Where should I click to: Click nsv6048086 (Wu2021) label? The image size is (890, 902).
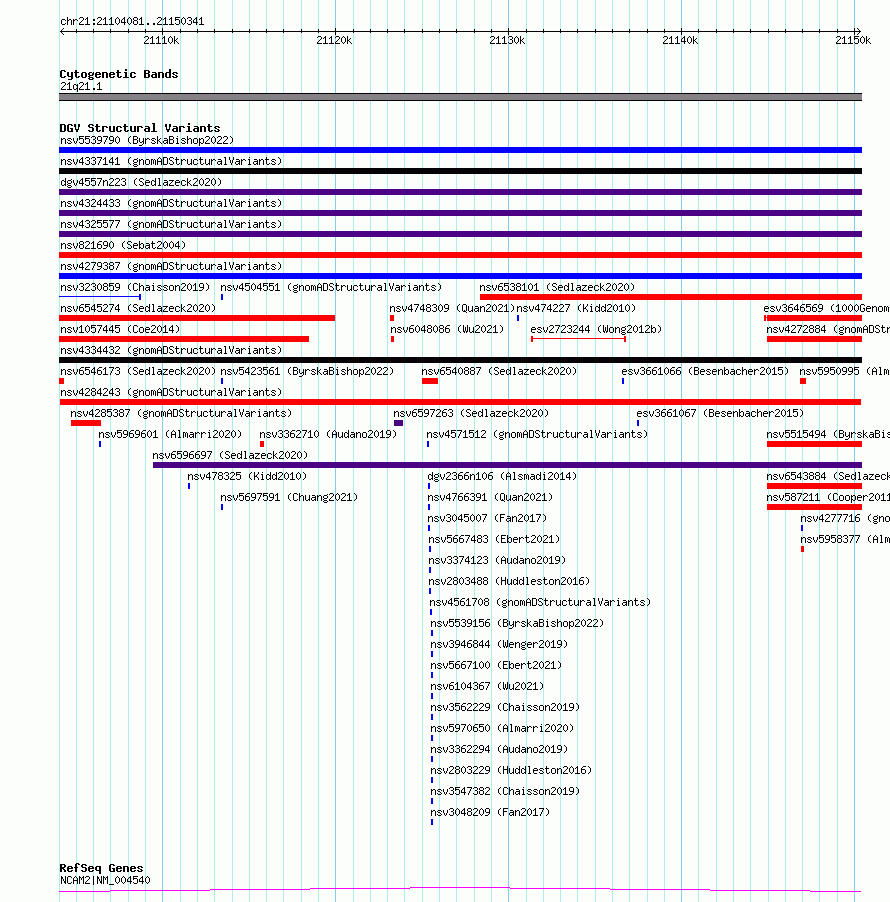(447, 330)
